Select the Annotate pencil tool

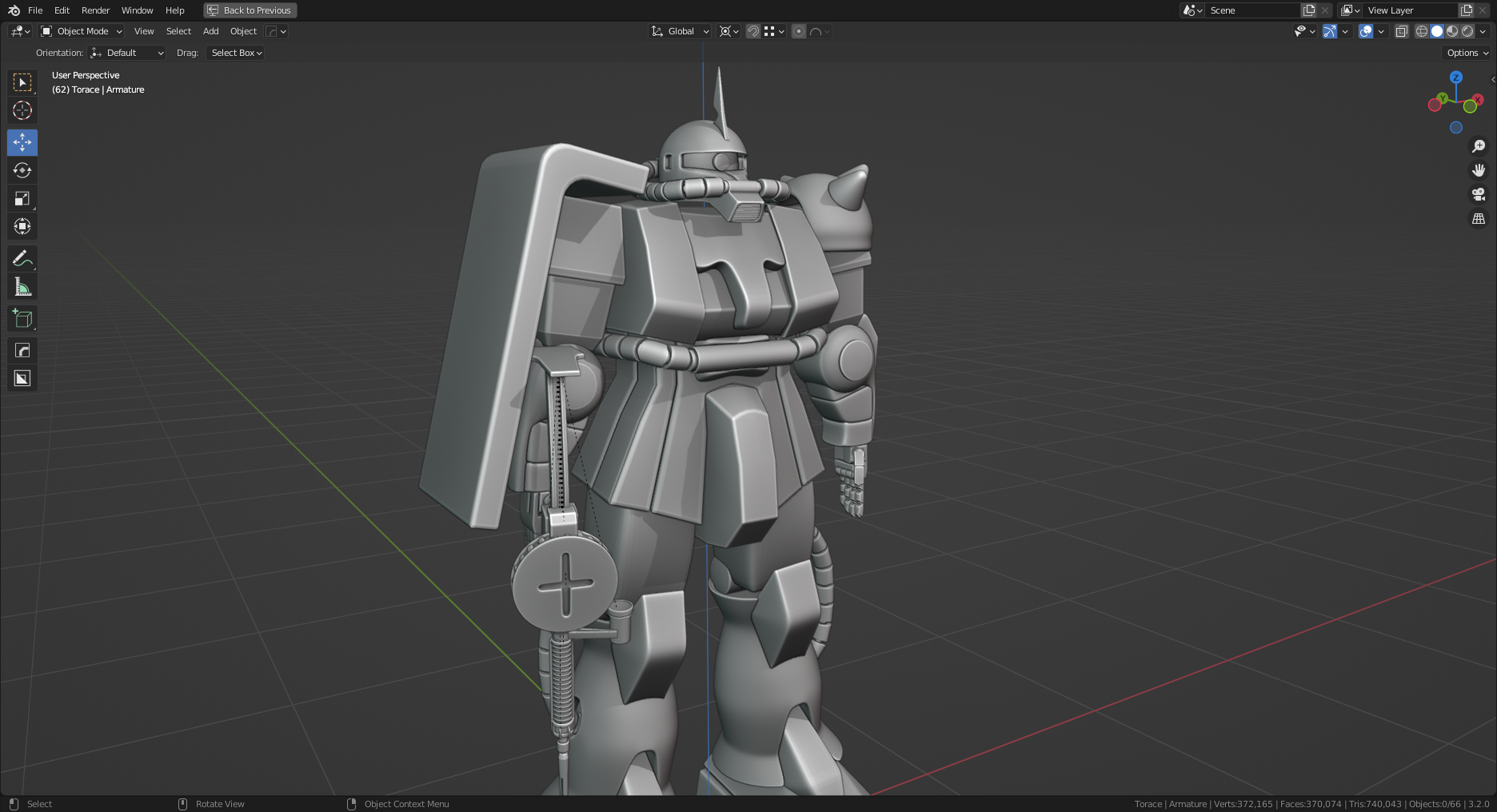pyautogui.click(x=22, y=258)
